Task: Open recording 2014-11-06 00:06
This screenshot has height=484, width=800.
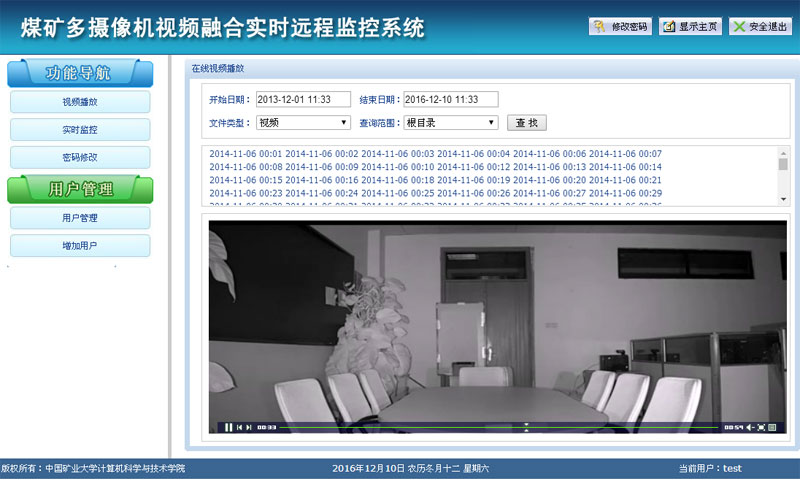Action: tap(549, 154)
